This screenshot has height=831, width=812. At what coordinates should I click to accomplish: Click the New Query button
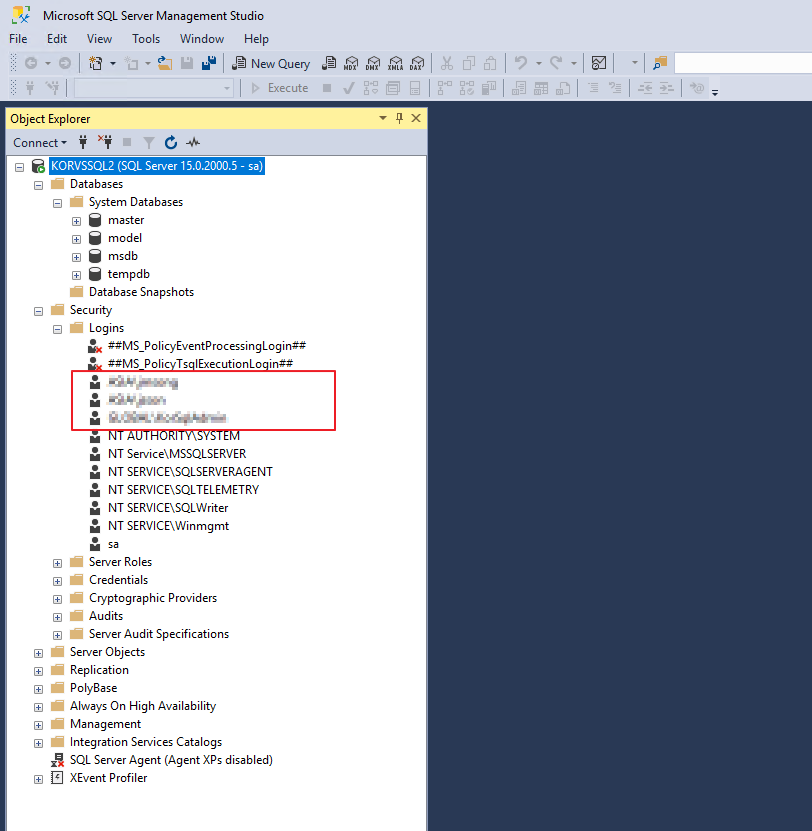pyautogui.click(x=271, y=64)
